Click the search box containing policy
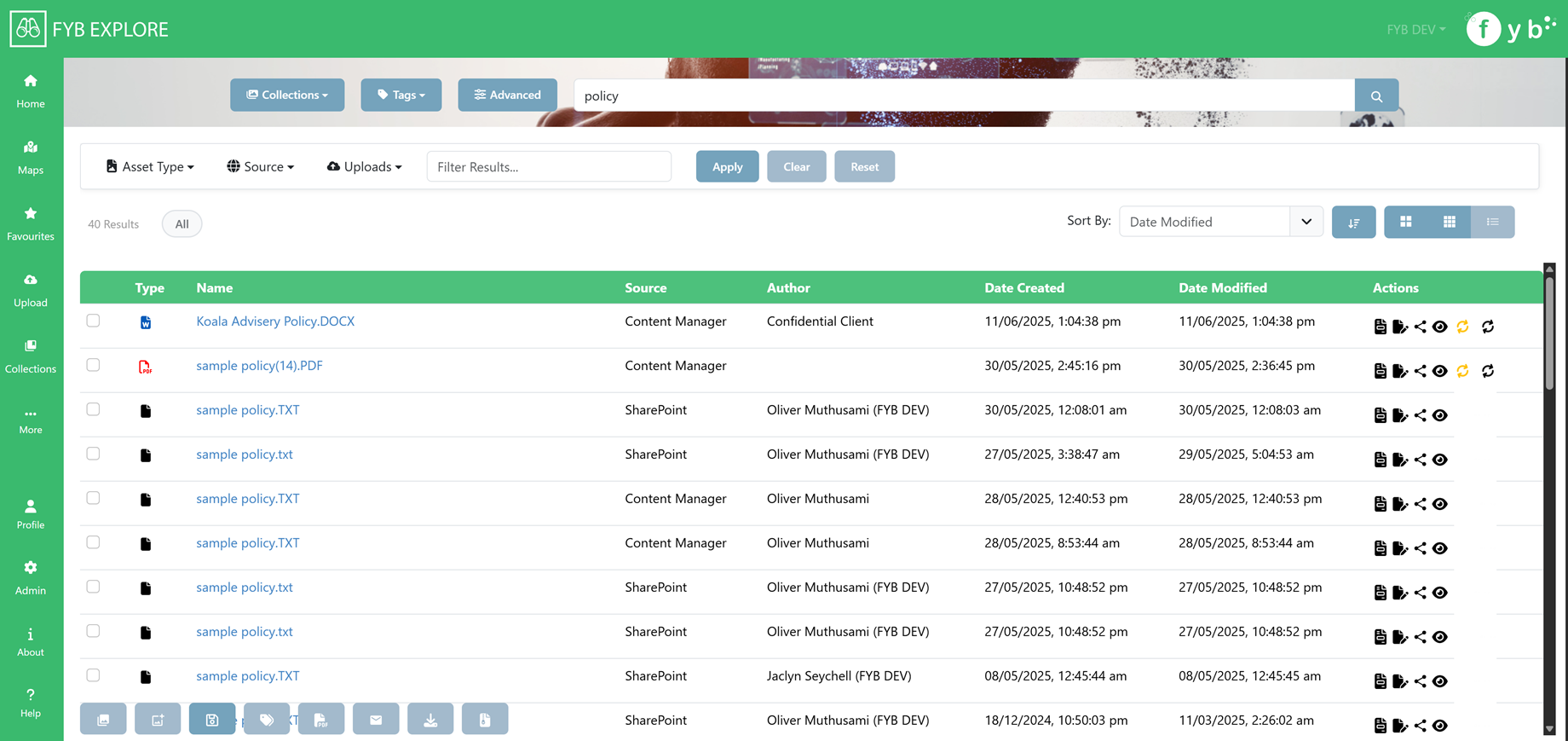1568x741 pixels. coord(964,96)
